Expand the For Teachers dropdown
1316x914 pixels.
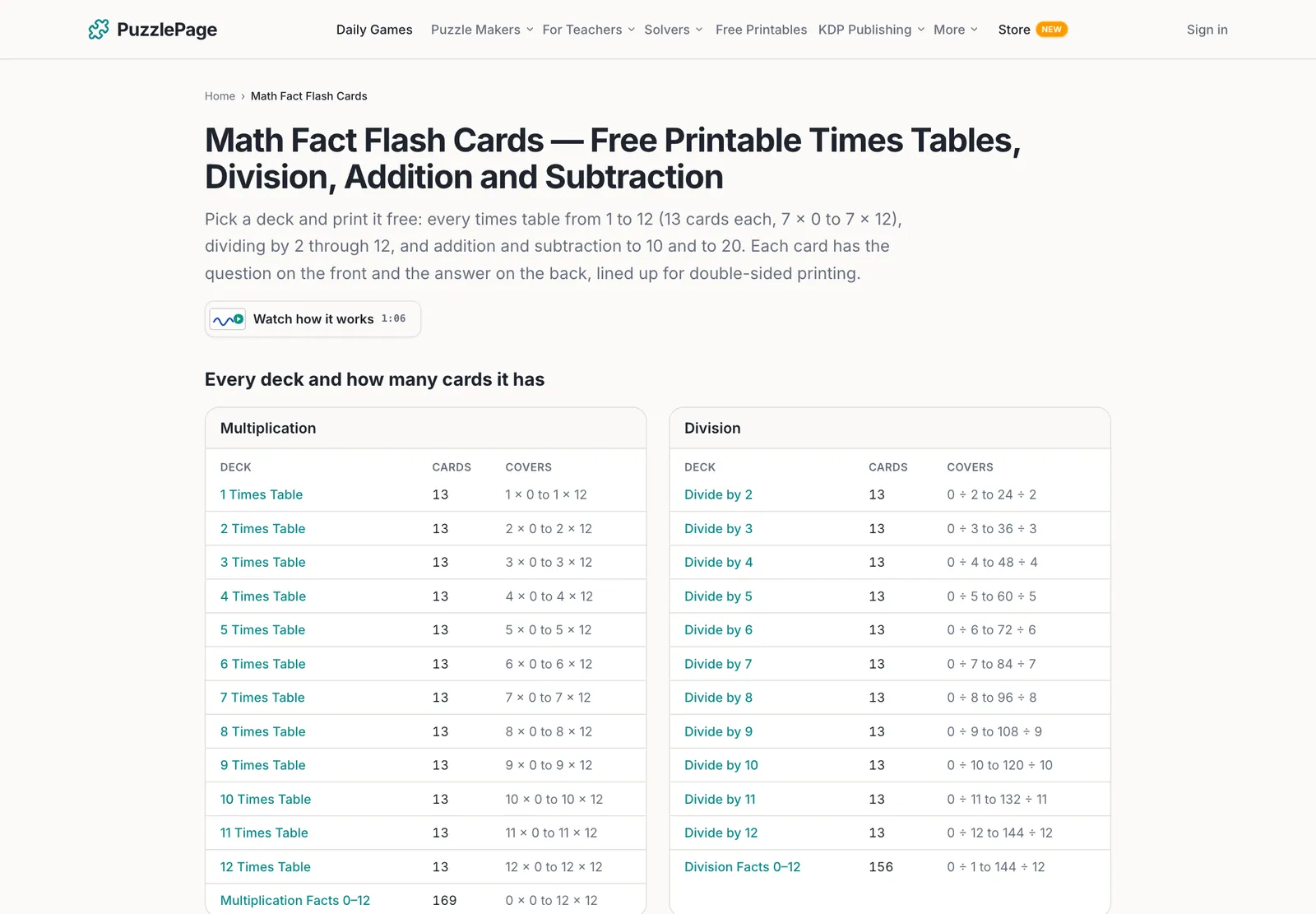(588, 30)
